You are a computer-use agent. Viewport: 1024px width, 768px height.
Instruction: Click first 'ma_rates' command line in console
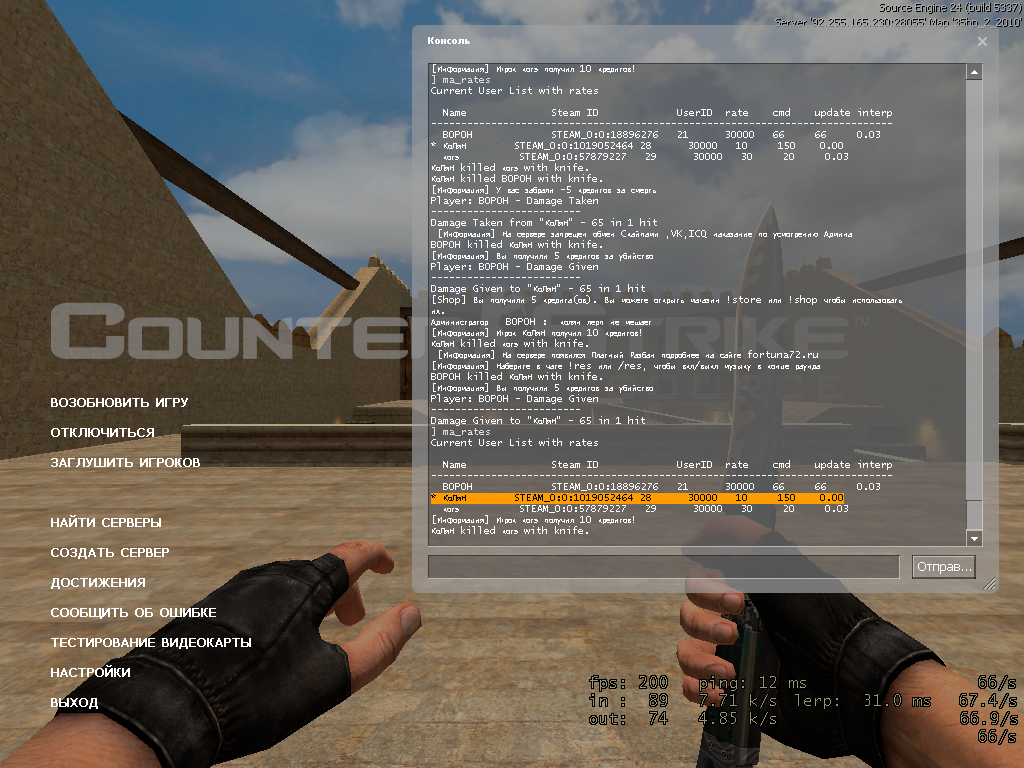point(460,80)
